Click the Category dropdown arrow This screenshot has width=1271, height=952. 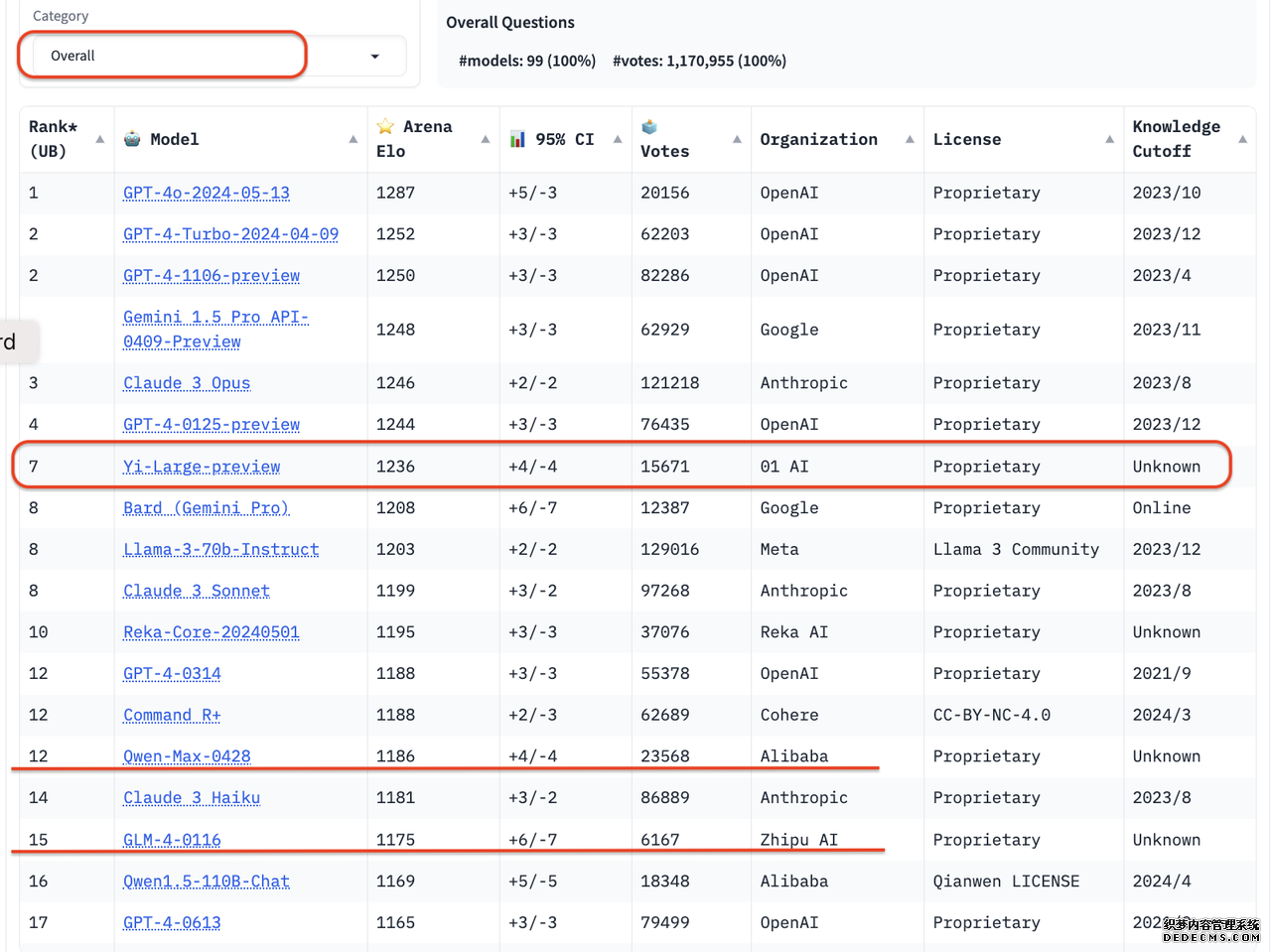point(374,57)
